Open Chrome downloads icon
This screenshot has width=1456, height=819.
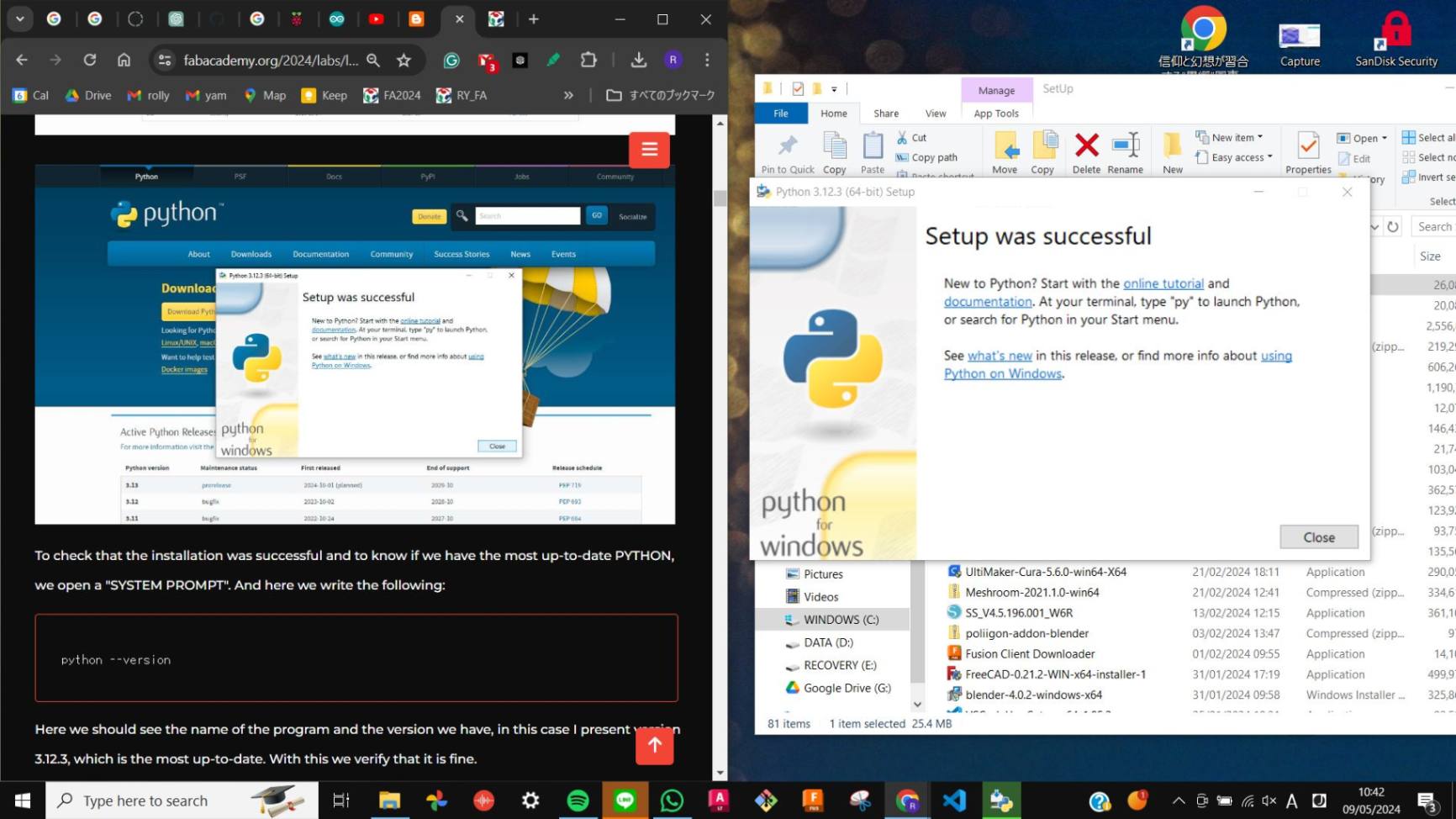pyautogui.click(x=639, y=60)
